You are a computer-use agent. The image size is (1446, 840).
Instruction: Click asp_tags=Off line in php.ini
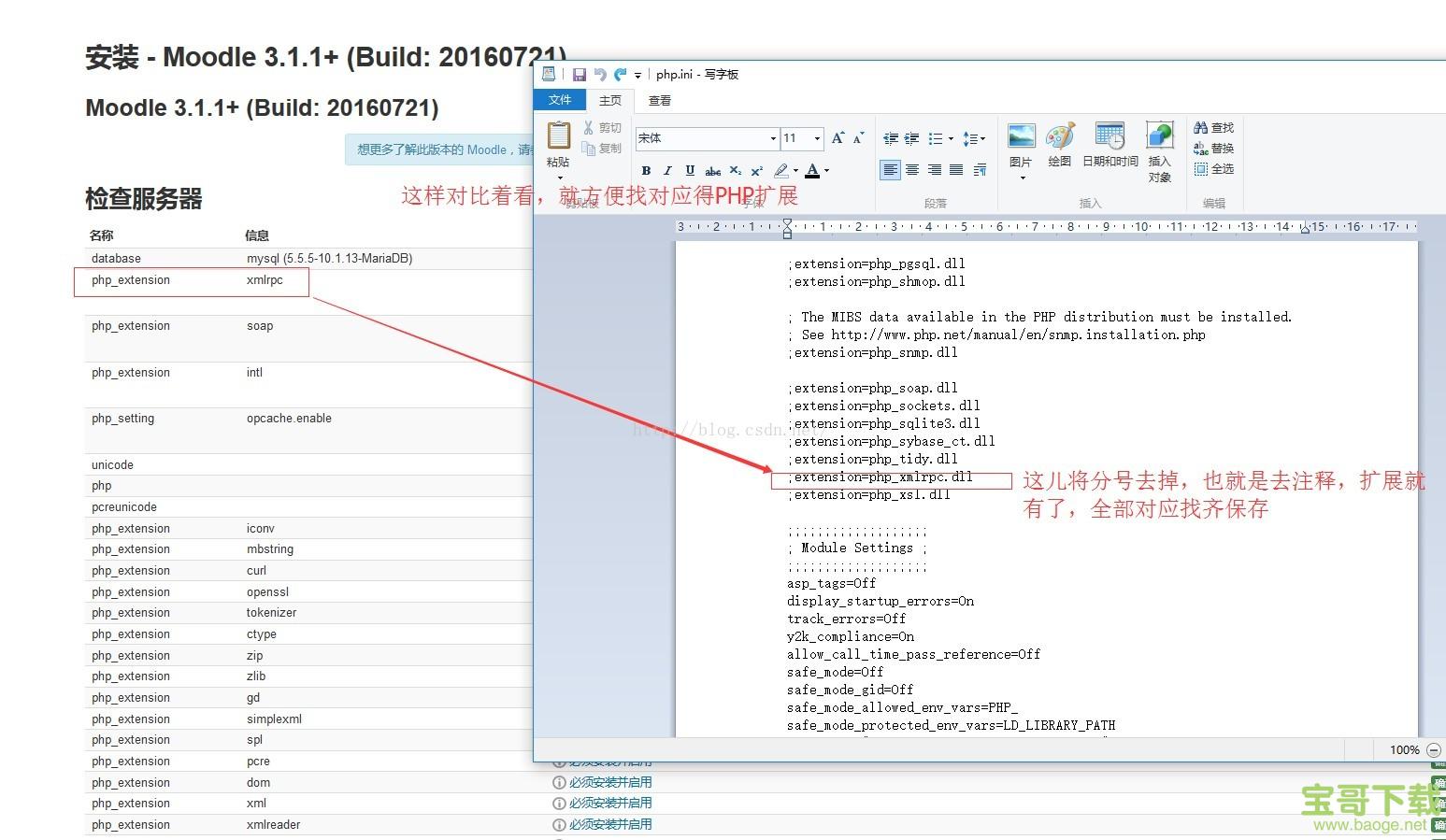(x=832, y=583)
